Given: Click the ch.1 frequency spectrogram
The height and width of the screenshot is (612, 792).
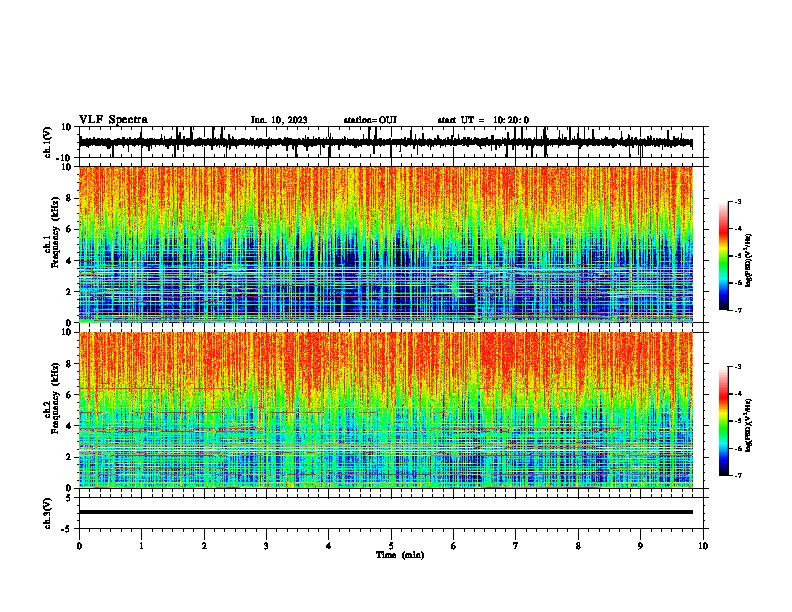Looking at the screenshot, I should point(386,244).
